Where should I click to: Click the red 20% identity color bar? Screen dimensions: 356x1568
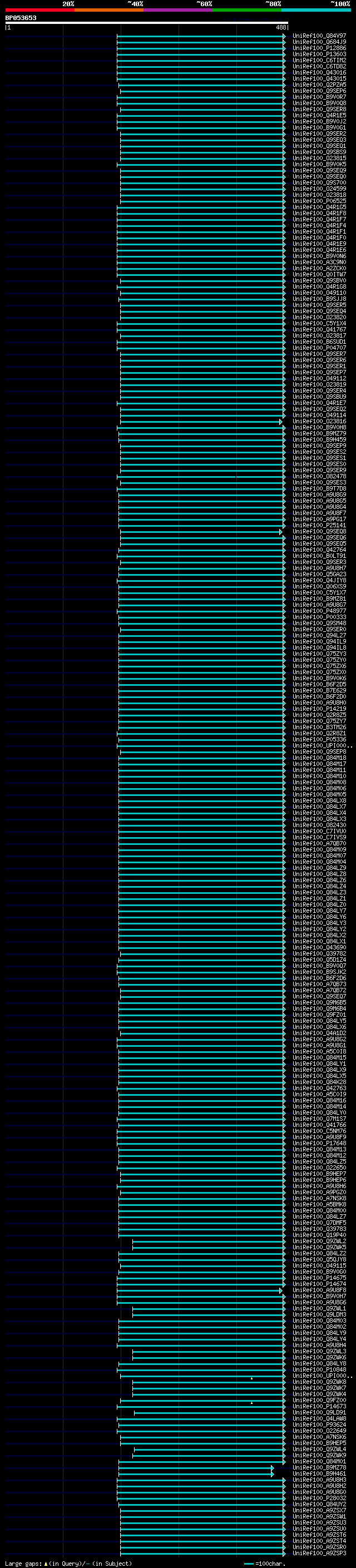[39, 10]
